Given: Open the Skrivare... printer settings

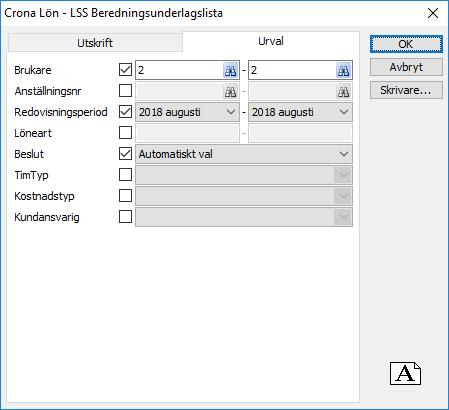Looking at the screenshot, I should (406, 90).
